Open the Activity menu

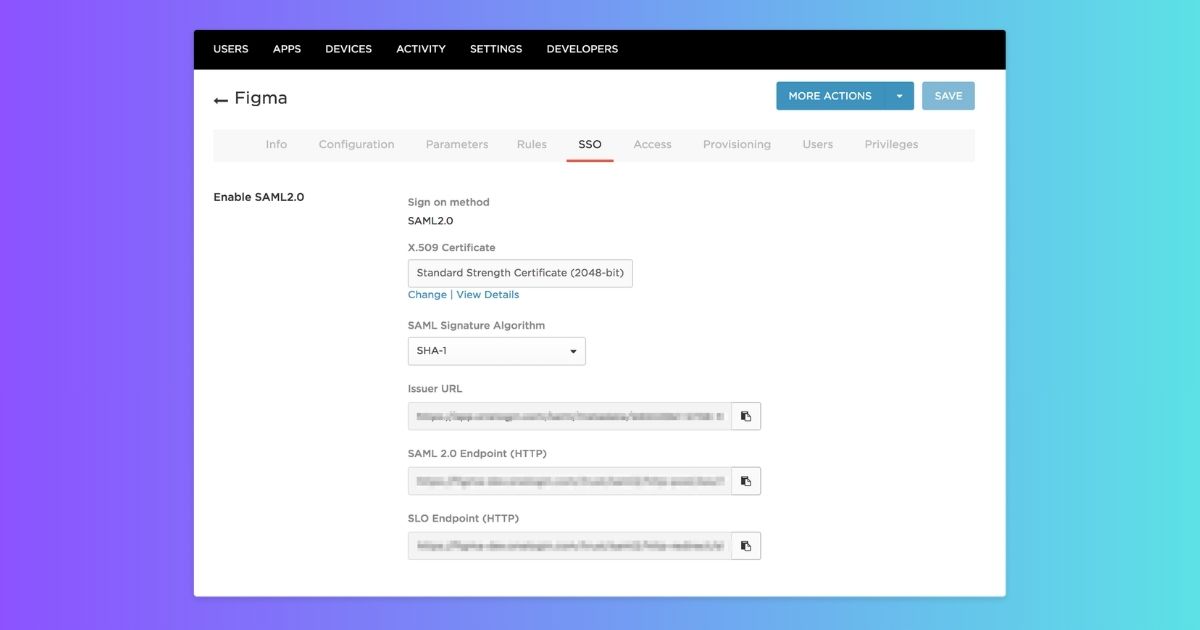click(421, 49)
